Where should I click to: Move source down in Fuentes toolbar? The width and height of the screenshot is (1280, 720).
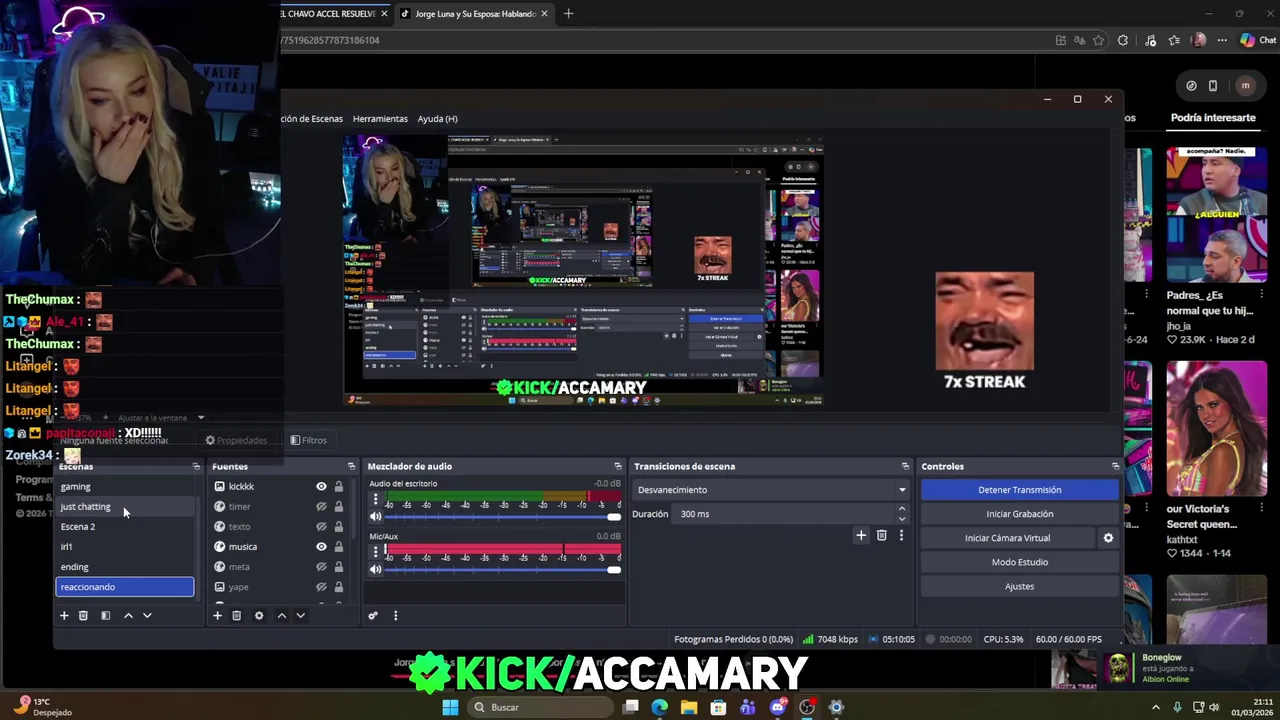point(300,616)
